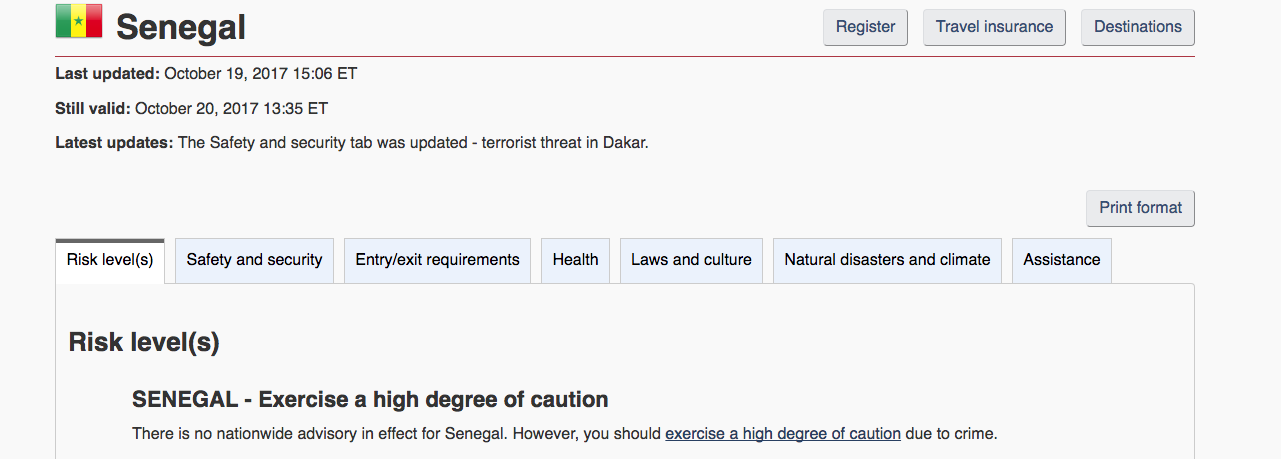Click the Senegal page title
1281x459 pixels.
[181, 27]
